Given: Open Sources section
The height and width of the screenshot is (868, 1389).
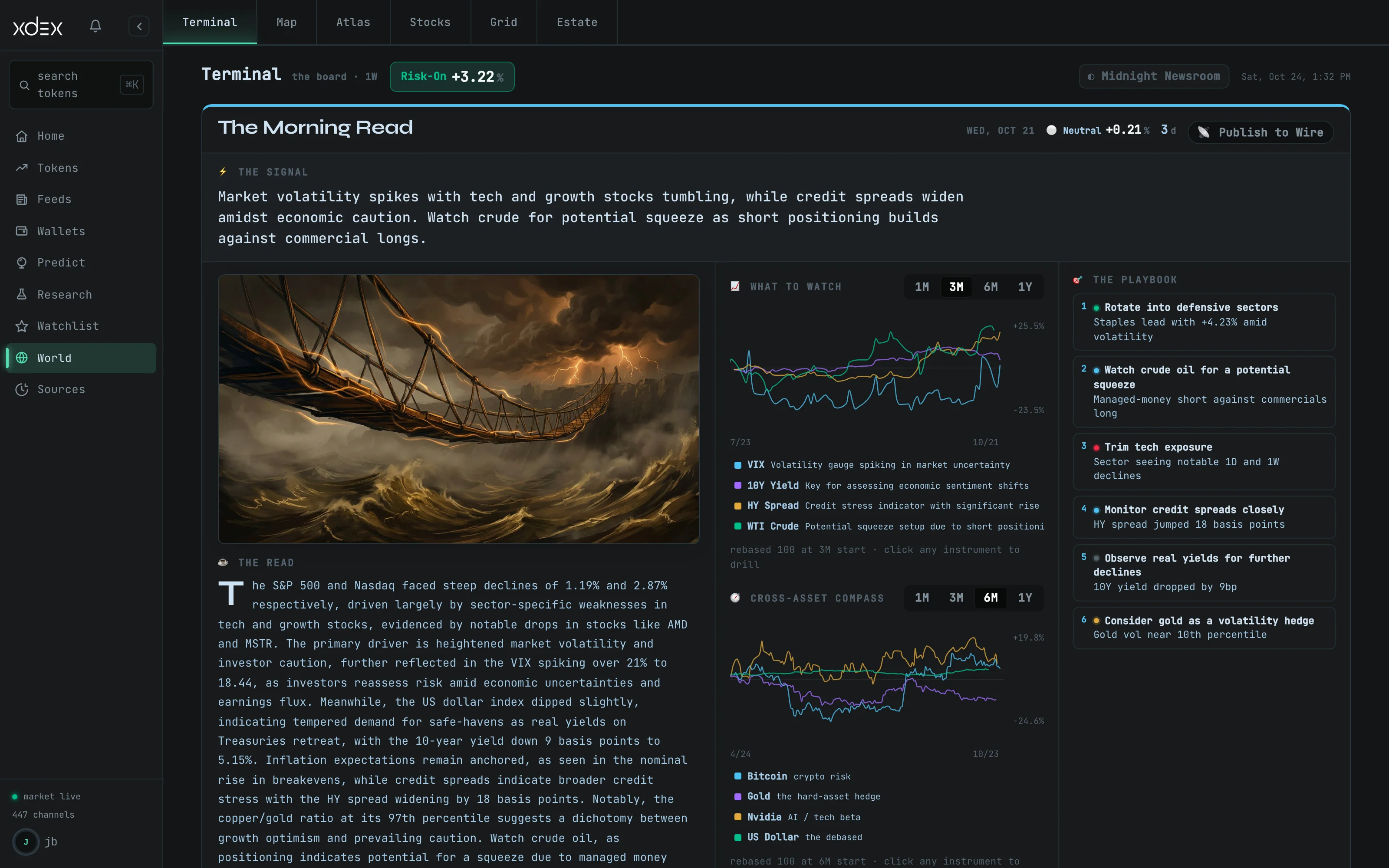Looking at the screenshot, I should tap(81, 389).
